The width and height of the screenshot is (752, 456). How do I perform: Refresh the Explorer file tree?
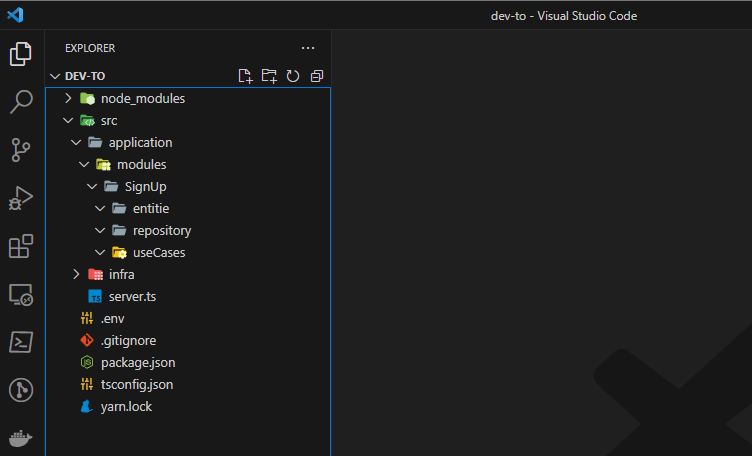(293, 76)
